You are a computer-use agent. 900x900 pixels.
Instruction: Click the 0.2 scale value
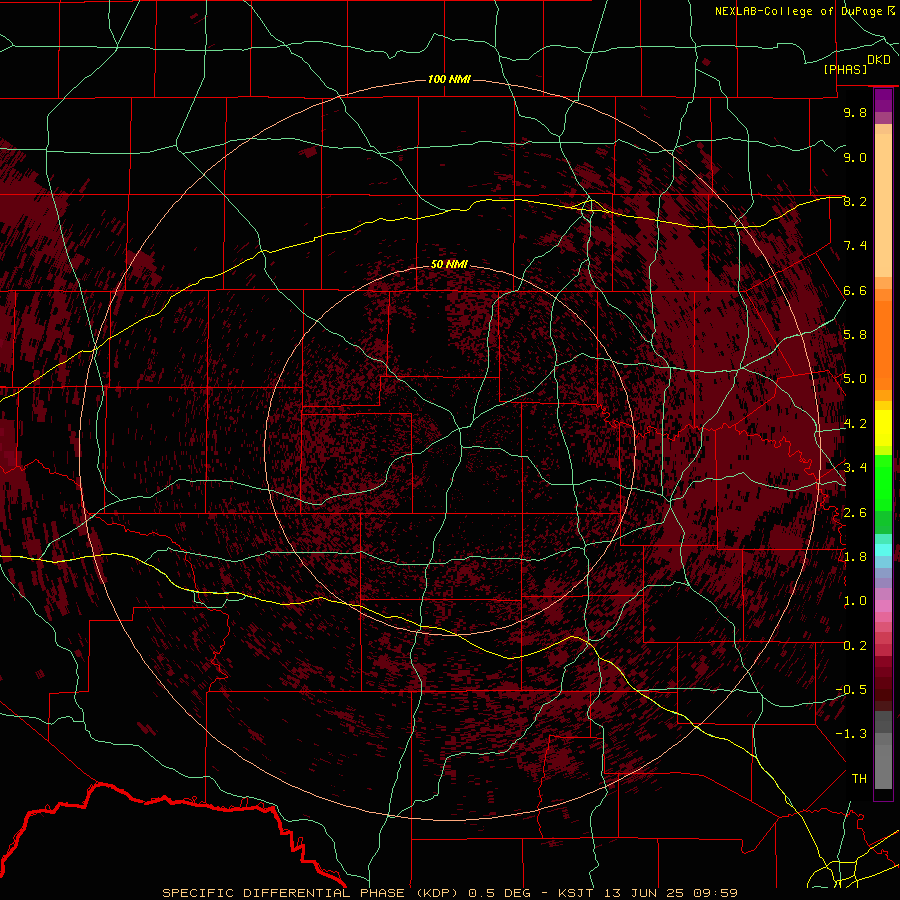[855, 646]
